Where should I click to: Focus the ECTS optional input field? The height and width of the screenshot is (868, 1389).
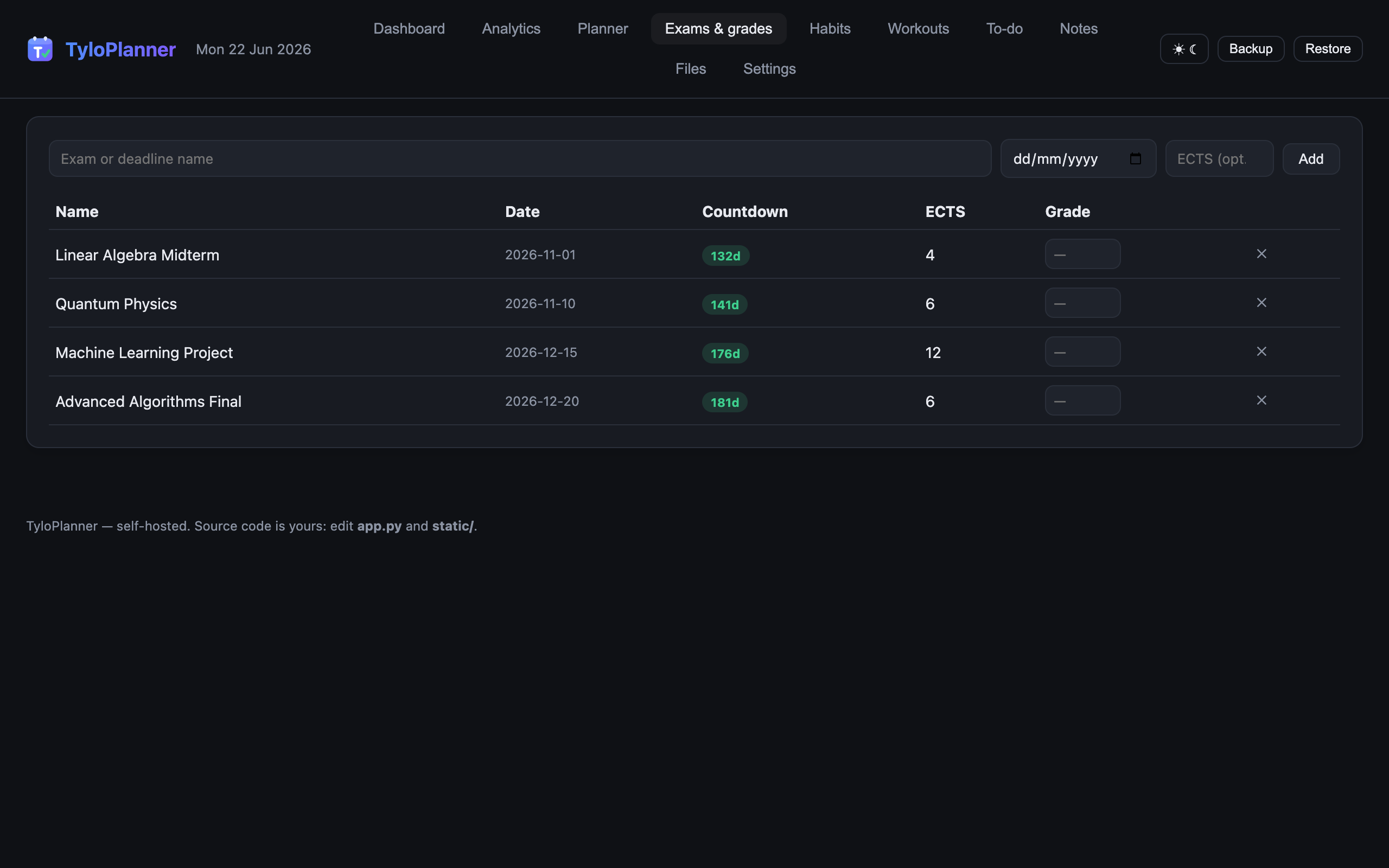tap(1219, 159)
